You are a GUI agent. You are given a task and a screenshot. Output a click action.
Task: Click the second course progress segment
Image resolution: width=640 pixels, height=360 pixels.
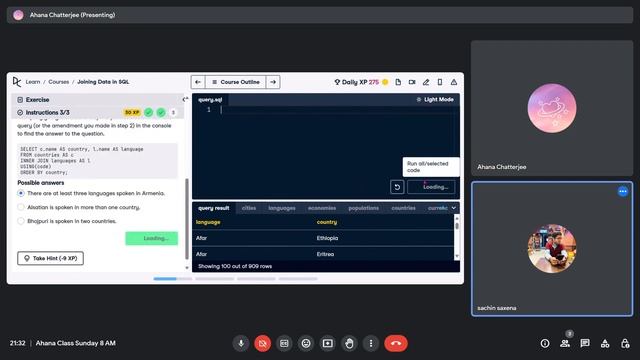pyautogui.click(x=215, y=279)
